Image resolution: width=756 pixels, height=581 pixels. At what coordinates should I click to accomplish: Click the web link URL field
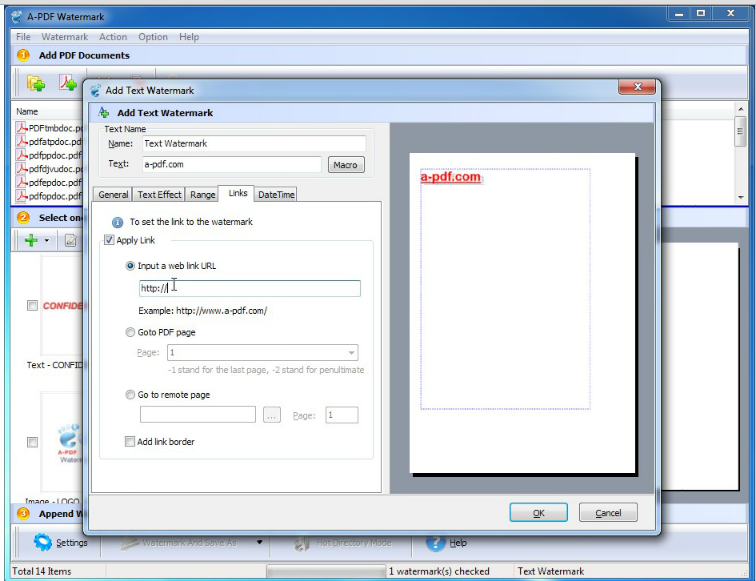click(x=250, y=288)
